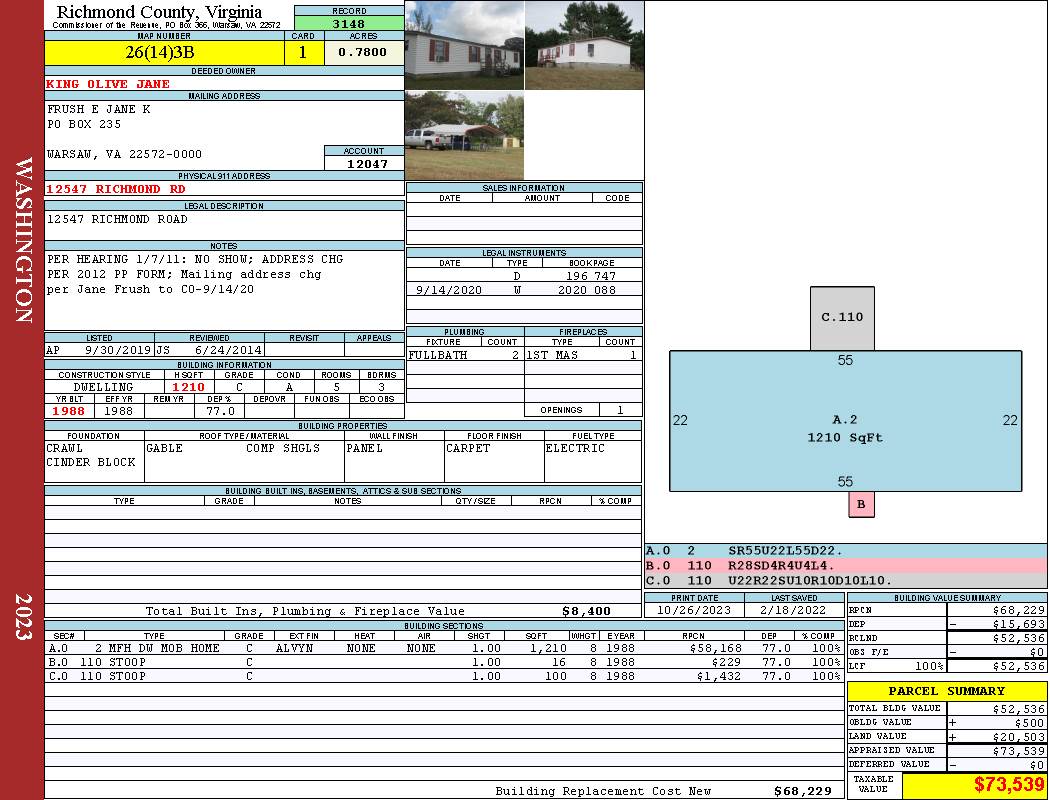This screenshot has height=800, width=1050.
Task: Click sketch code R28SD4R4U4L4
Action: 781,566
